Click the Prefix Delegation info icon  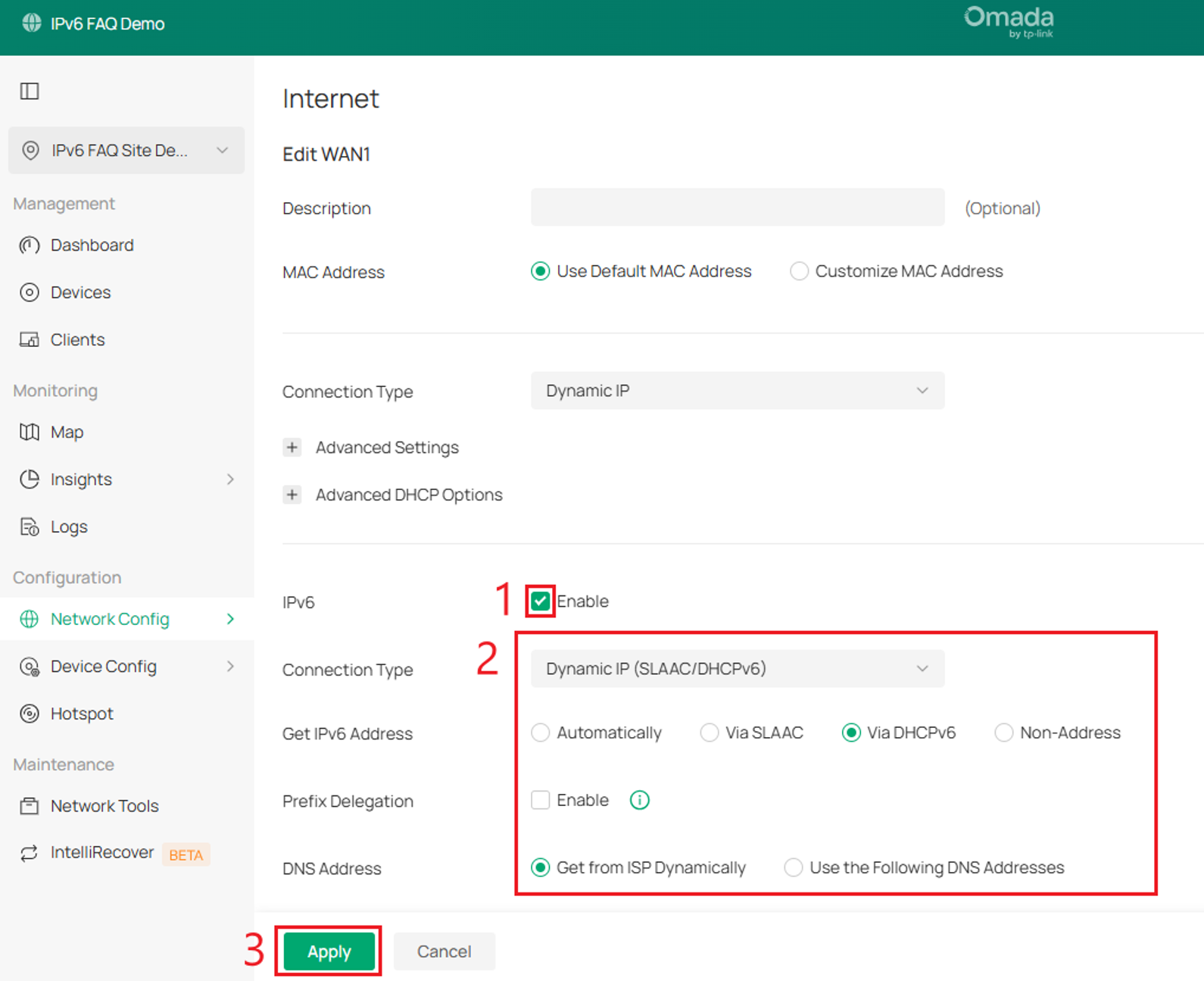(x=640, y=800)
